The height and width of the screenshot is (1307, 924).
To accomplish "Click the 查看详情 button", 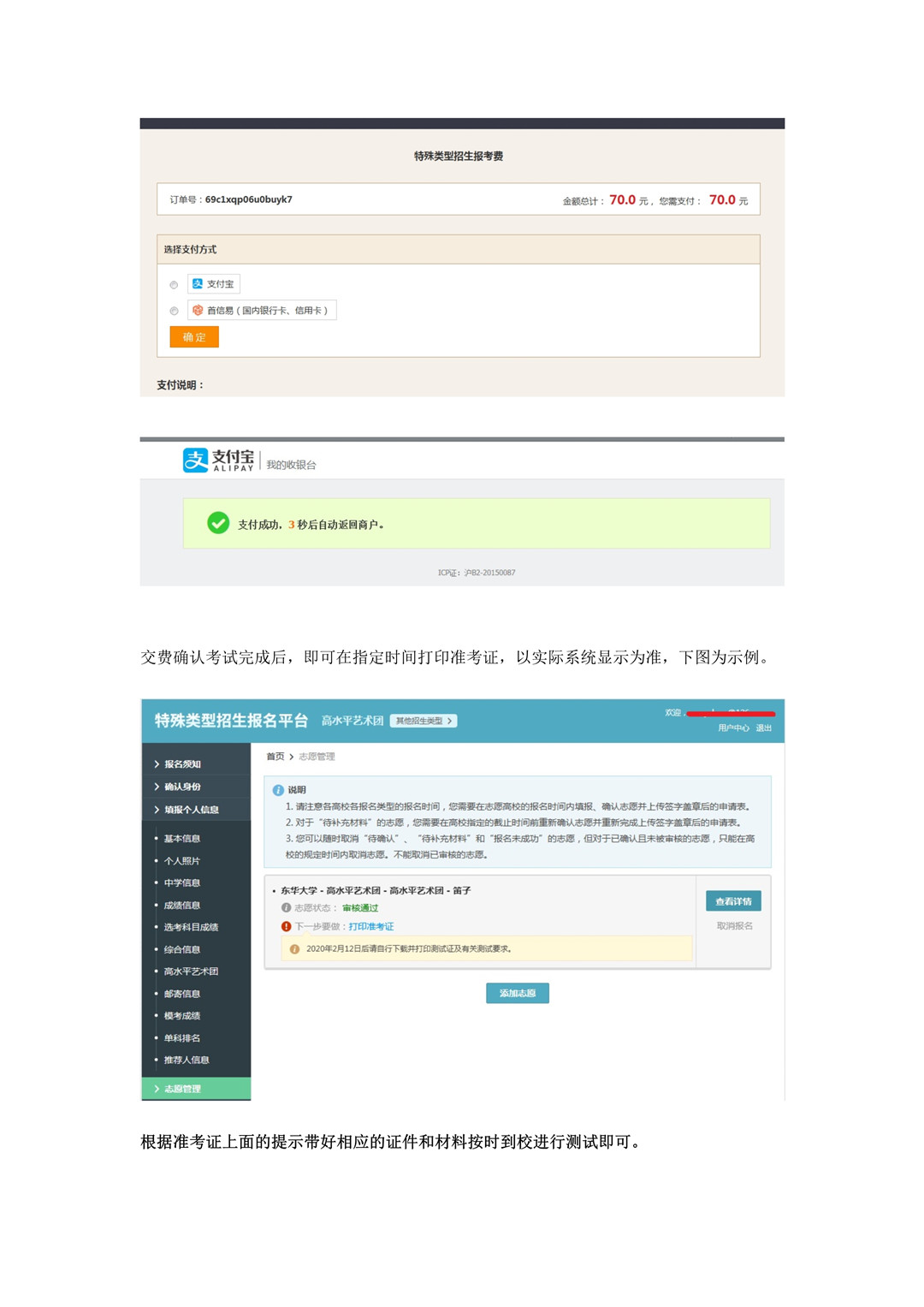I will pos(733,901).
